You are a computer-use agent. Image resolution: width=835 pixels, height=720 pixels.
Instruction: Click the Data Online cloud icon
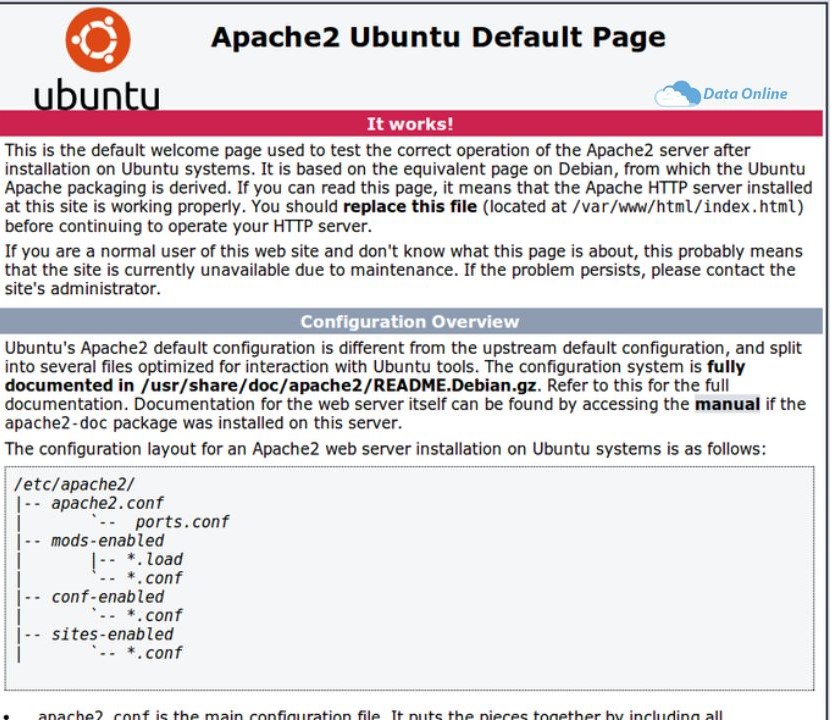[x=677, y=94]
